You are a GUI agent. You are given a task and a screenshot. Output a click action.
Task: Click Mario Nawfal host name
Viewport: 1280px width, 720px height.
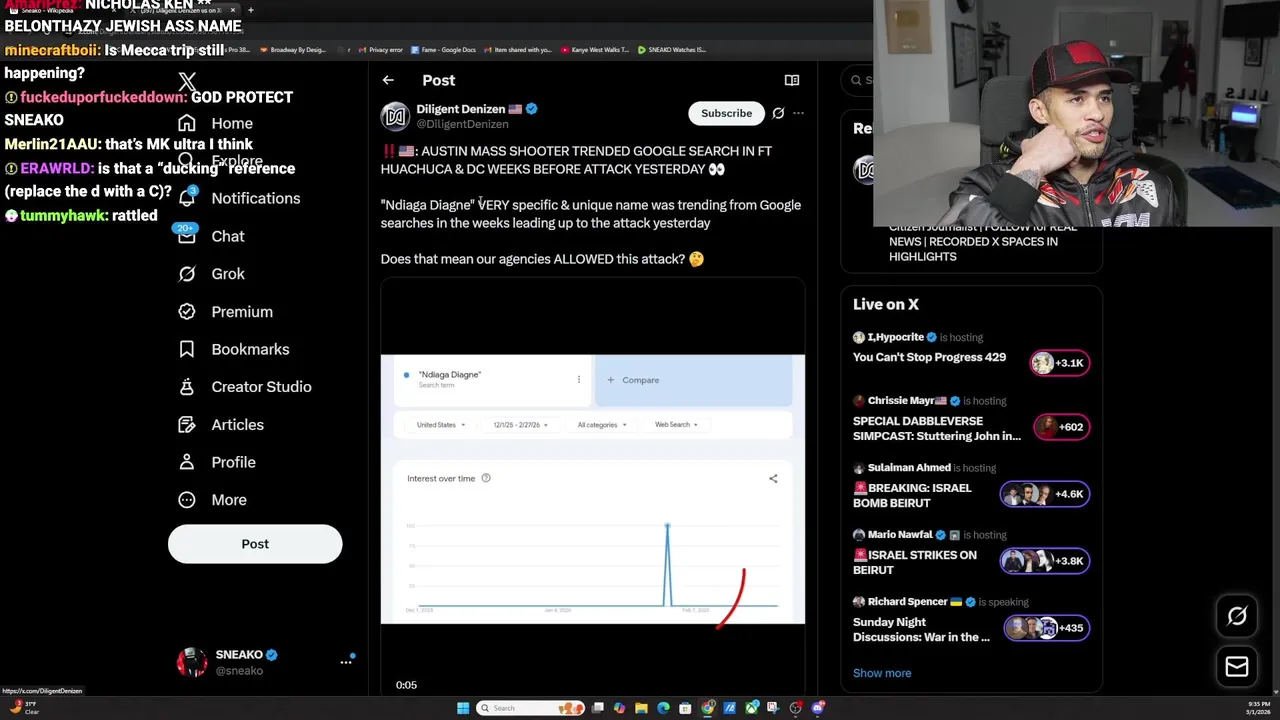[900, 535]
